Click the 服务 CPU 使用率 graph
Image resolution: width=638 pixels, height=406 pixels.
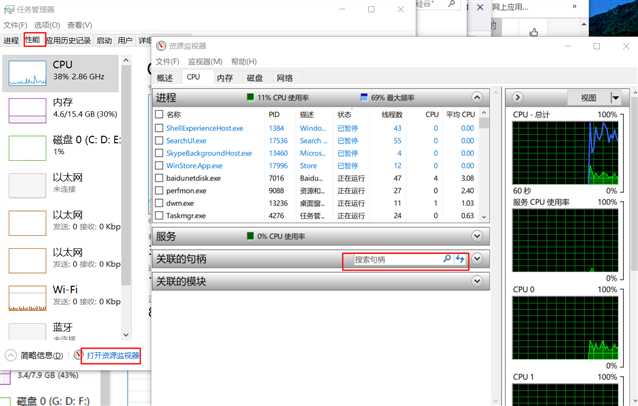(x=565, y=240)
